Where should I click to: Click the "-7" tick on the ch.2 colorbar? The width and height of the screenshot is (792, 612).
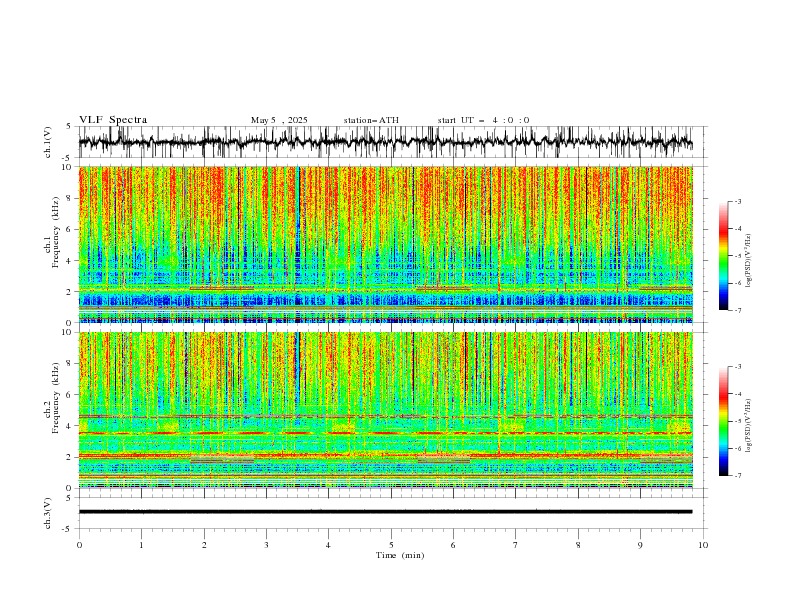click(x=738, y=476)
